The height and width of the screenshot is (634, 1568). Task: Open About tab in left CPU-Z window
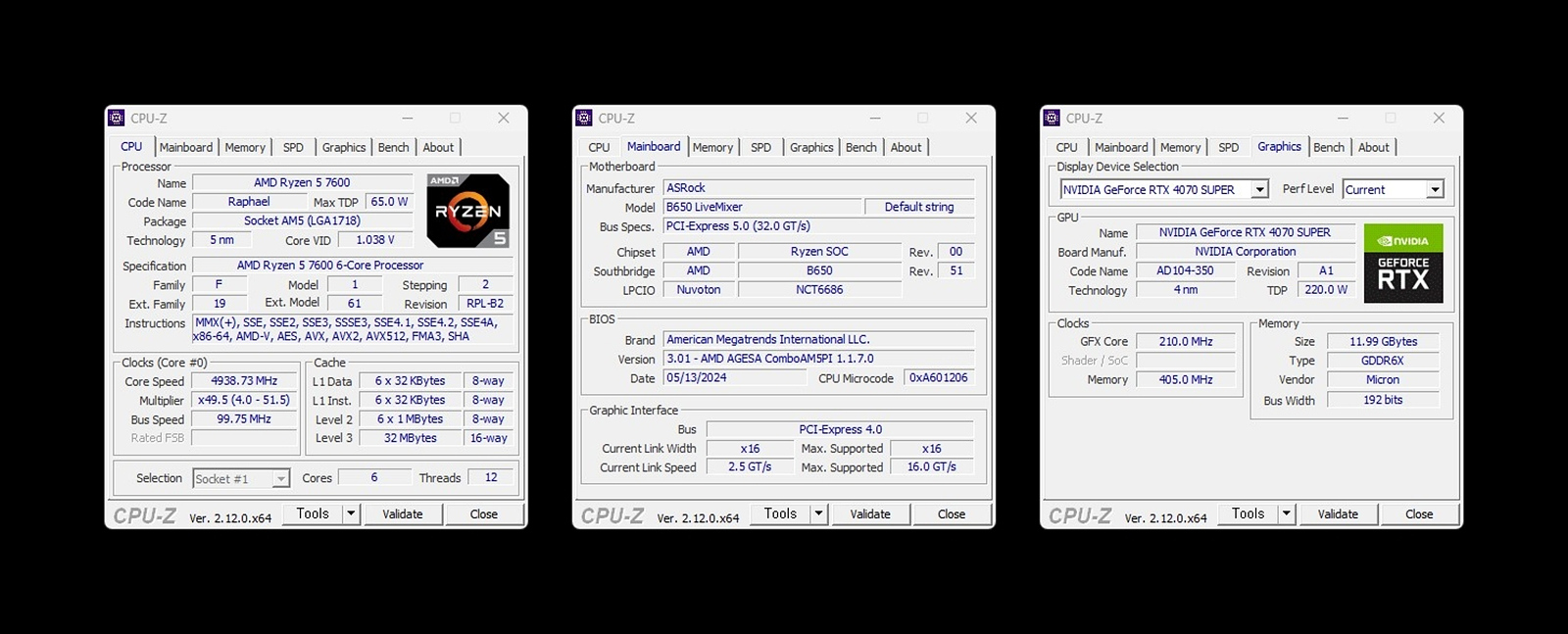point(438,147)
